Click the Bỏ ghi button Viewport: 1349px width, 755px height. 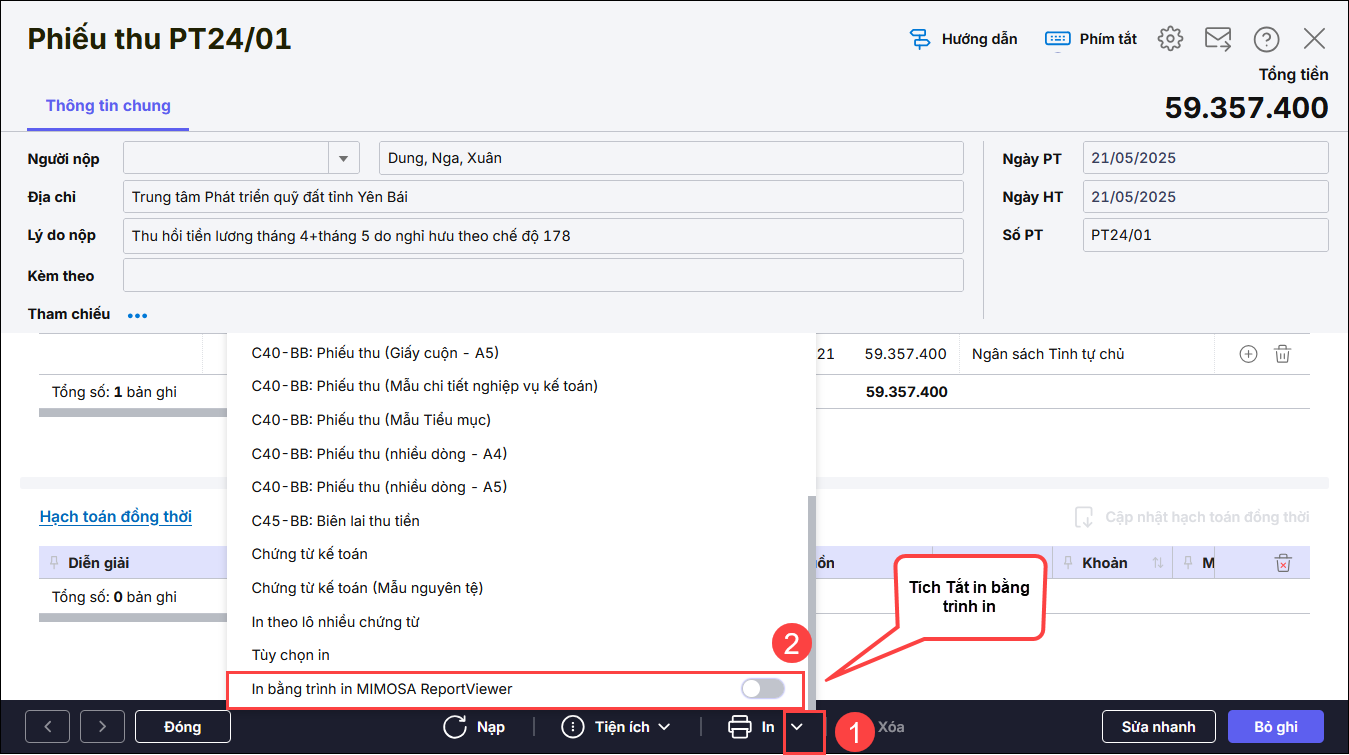(x=1275, y=727)
